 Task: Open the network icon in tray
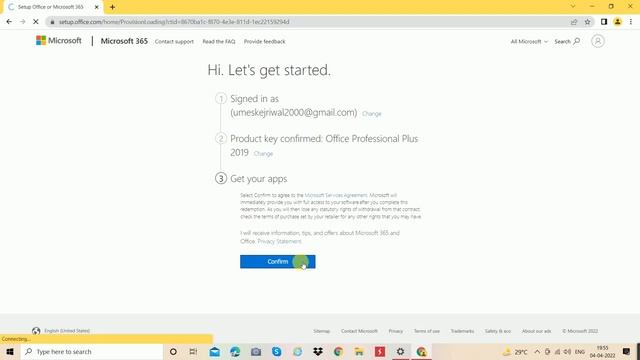(557, 351)
